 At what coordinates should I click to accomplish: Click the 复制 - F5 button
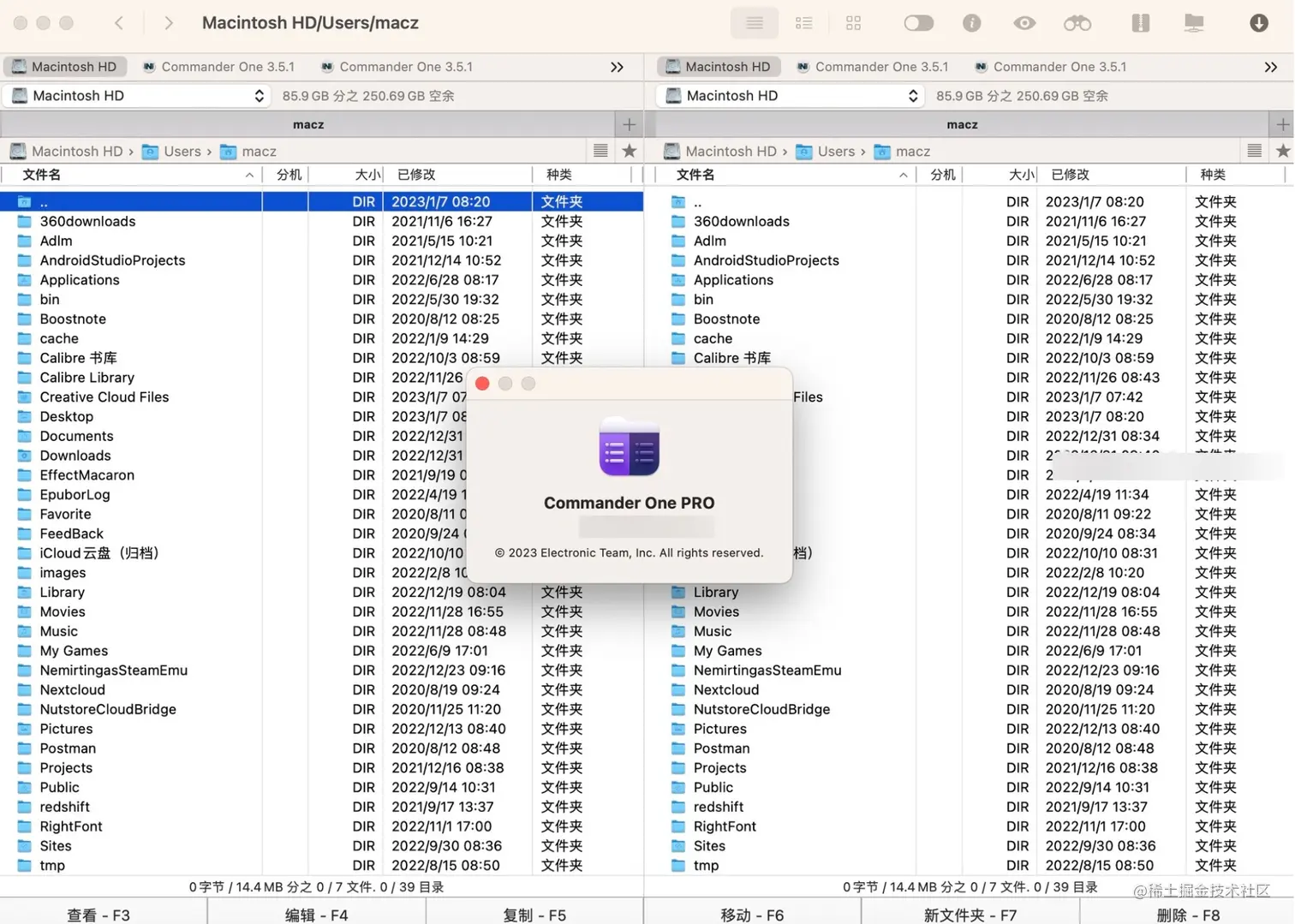tap(534, 915)
